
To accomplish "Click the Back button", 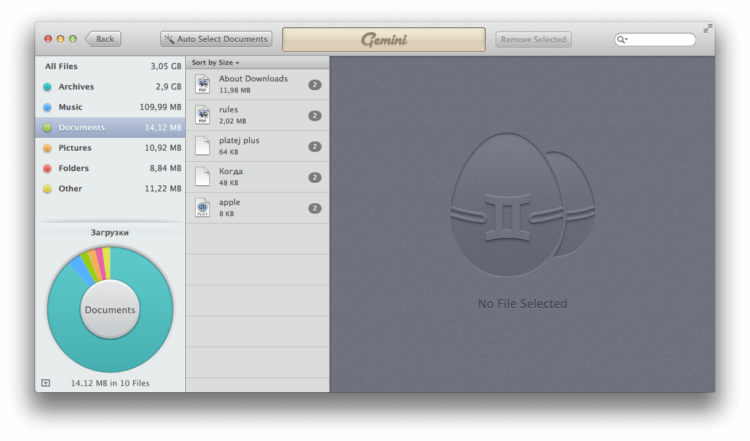I will (x=103, y=39).
